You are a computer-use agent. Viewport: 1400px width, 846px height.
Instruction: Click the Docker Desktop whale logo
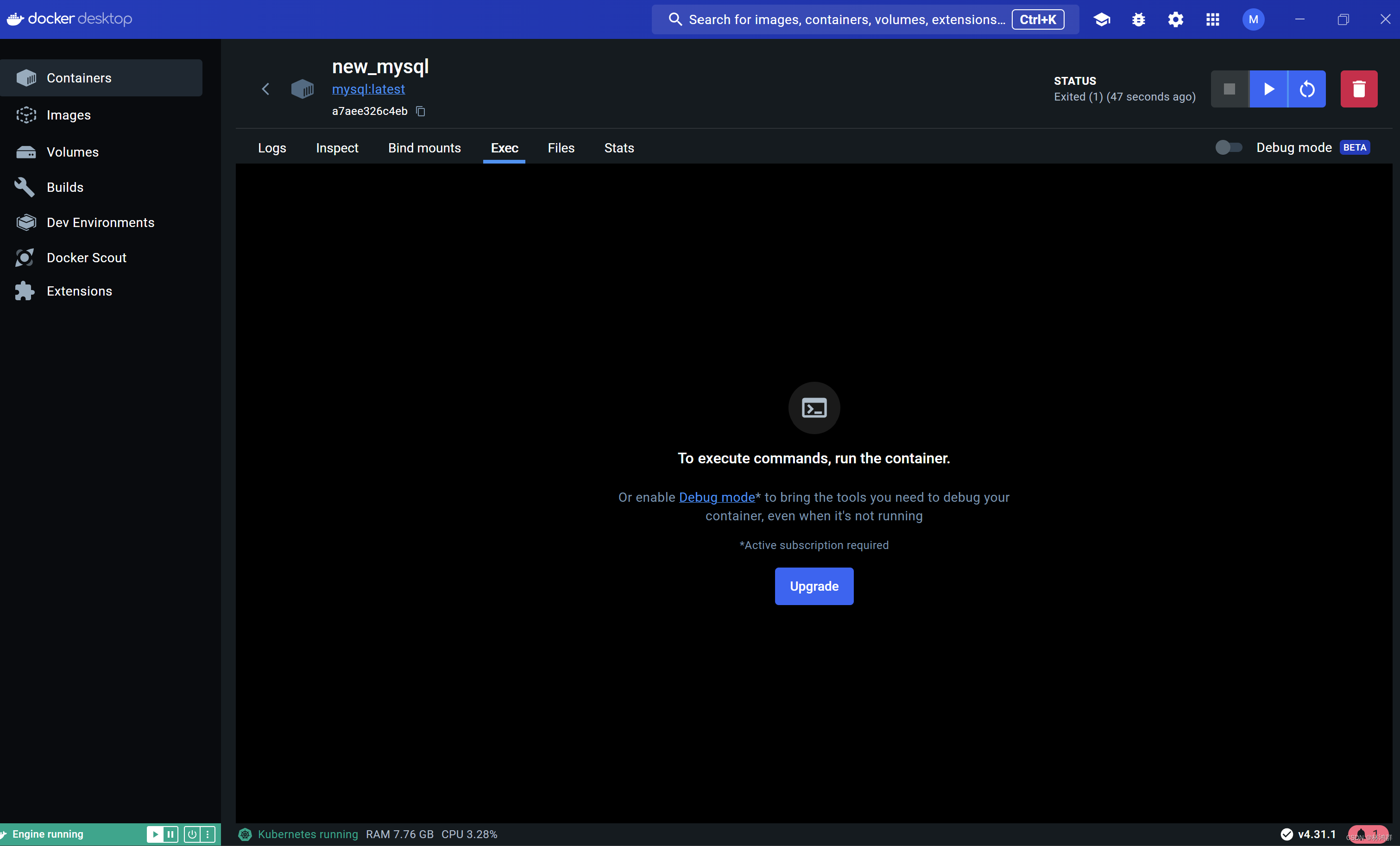coord(15,19)
